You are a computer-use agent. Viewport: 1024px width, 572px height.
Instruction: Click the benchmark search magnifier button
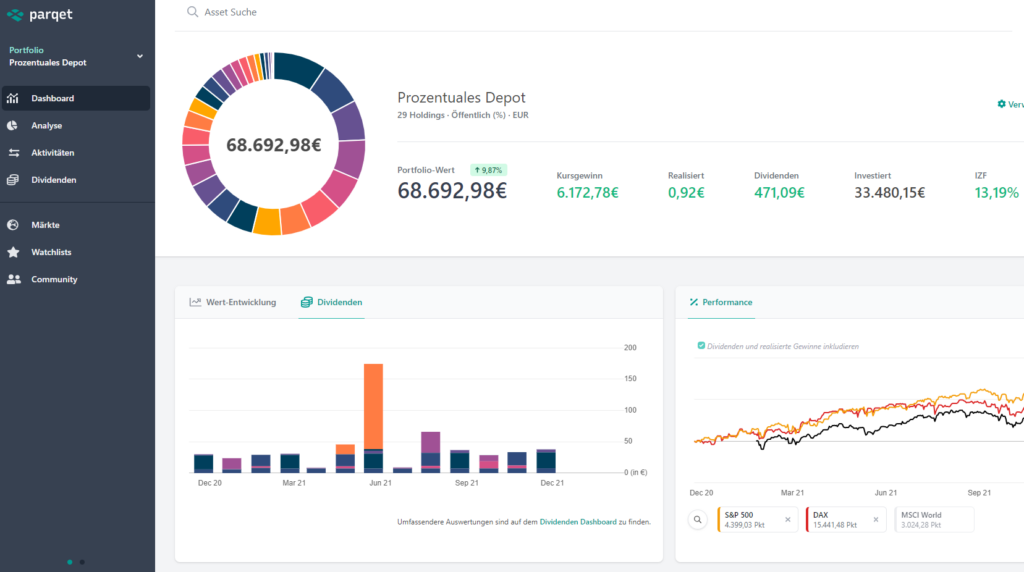[698, 520]
